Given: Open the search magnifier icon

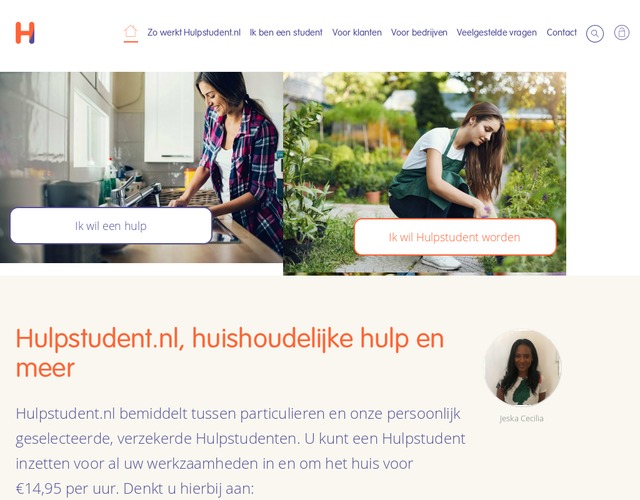Looking at the screenshot, I should click(x=595, y=33).
